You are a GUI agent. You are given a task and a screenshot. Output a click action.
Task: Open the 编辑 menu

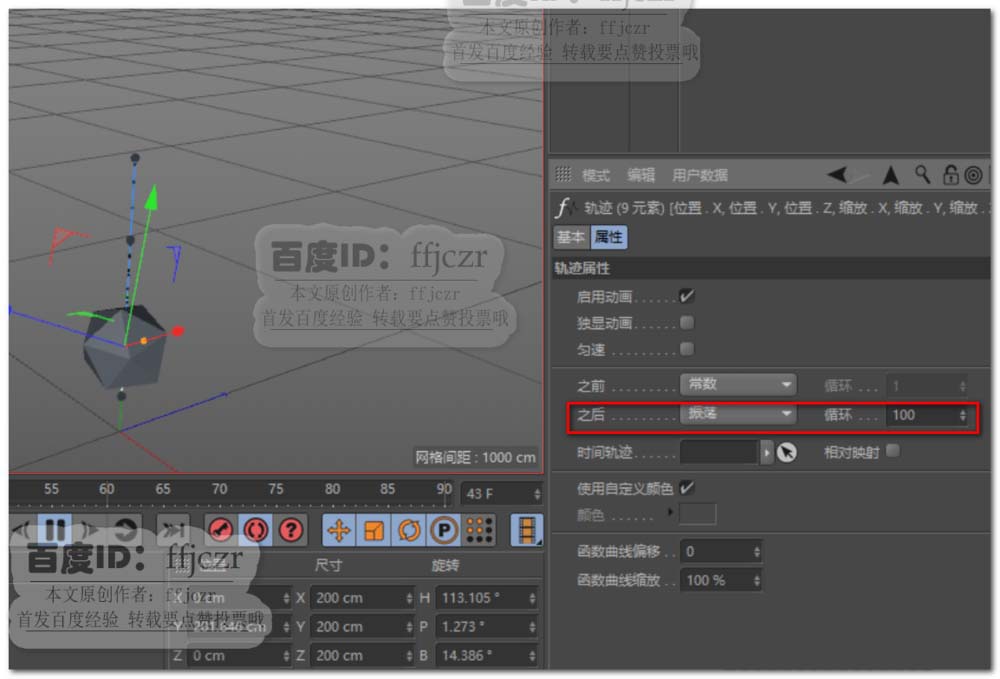click(640, 175)
